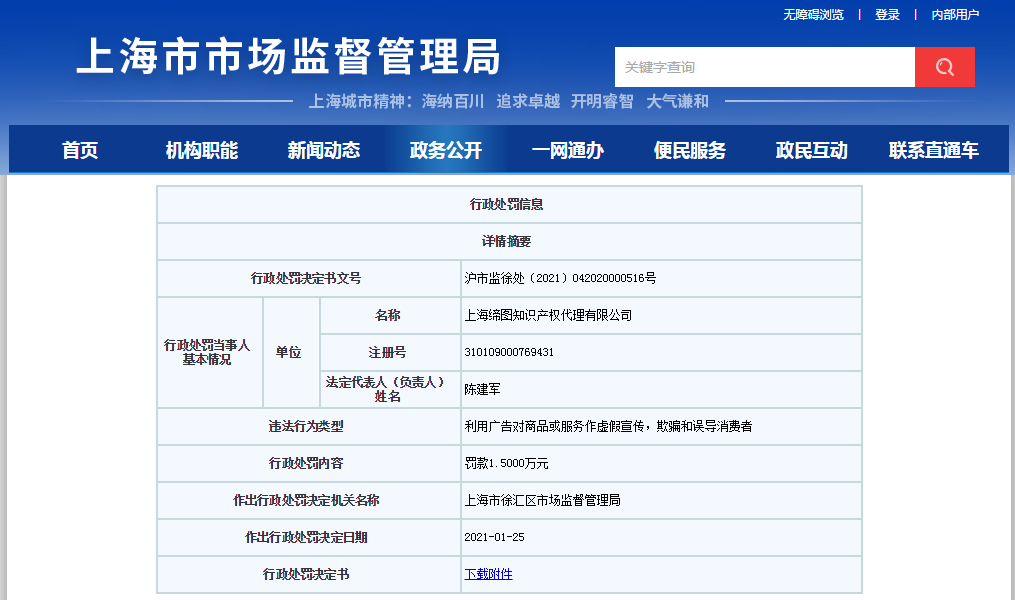This screenshot has width=1015, height=600.
Task: Go to the 首页 menu item
Action: point(80,150)
